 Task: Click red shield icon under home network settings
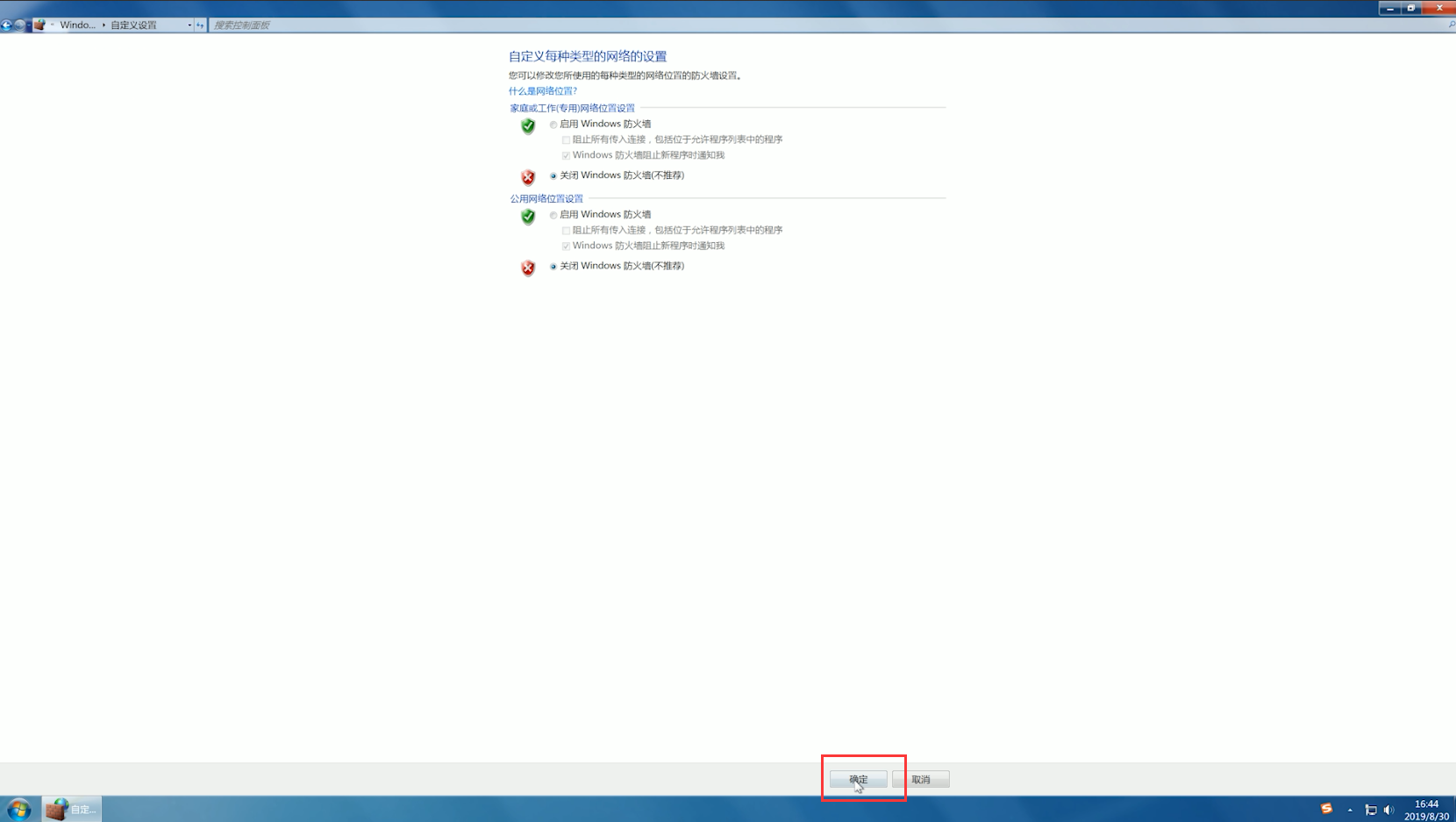click(x=528, y=177)
